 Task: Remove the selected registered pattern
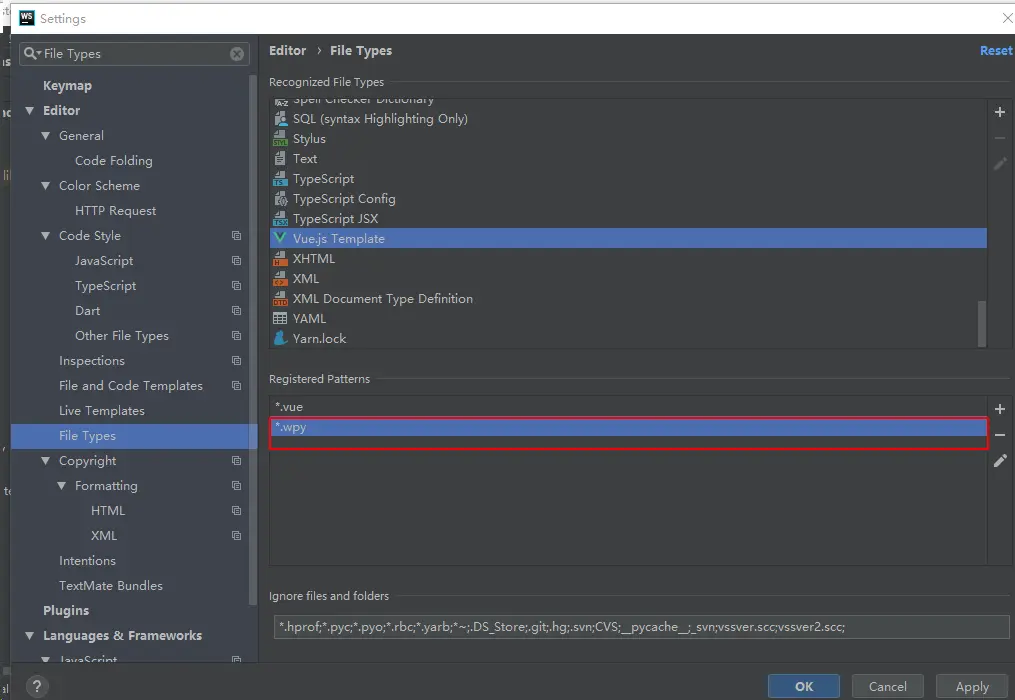point(999,435)
